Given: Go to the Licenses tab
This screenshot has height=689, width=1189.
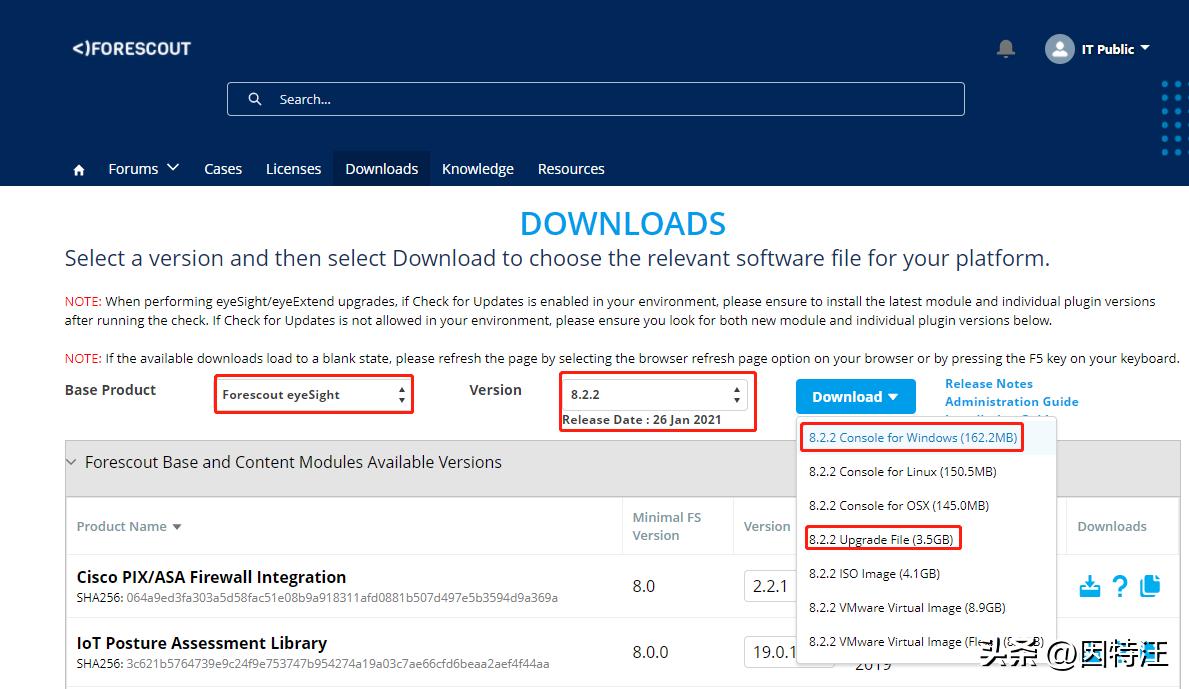Looking at the screenshot, I should (293, 169).
